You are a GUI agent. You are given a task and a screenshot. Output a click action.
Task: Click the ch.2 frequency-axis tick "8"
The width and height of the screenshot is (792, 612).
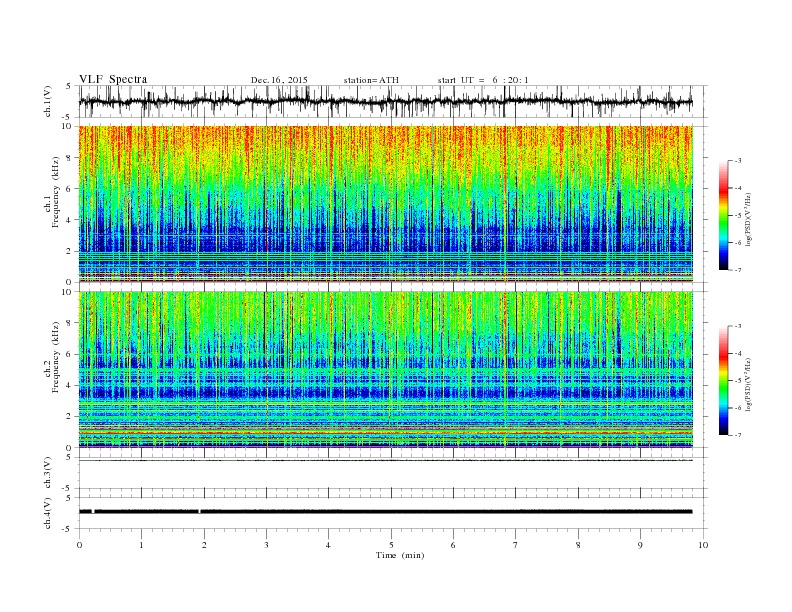pyautogui.click(x=70, y=323)
